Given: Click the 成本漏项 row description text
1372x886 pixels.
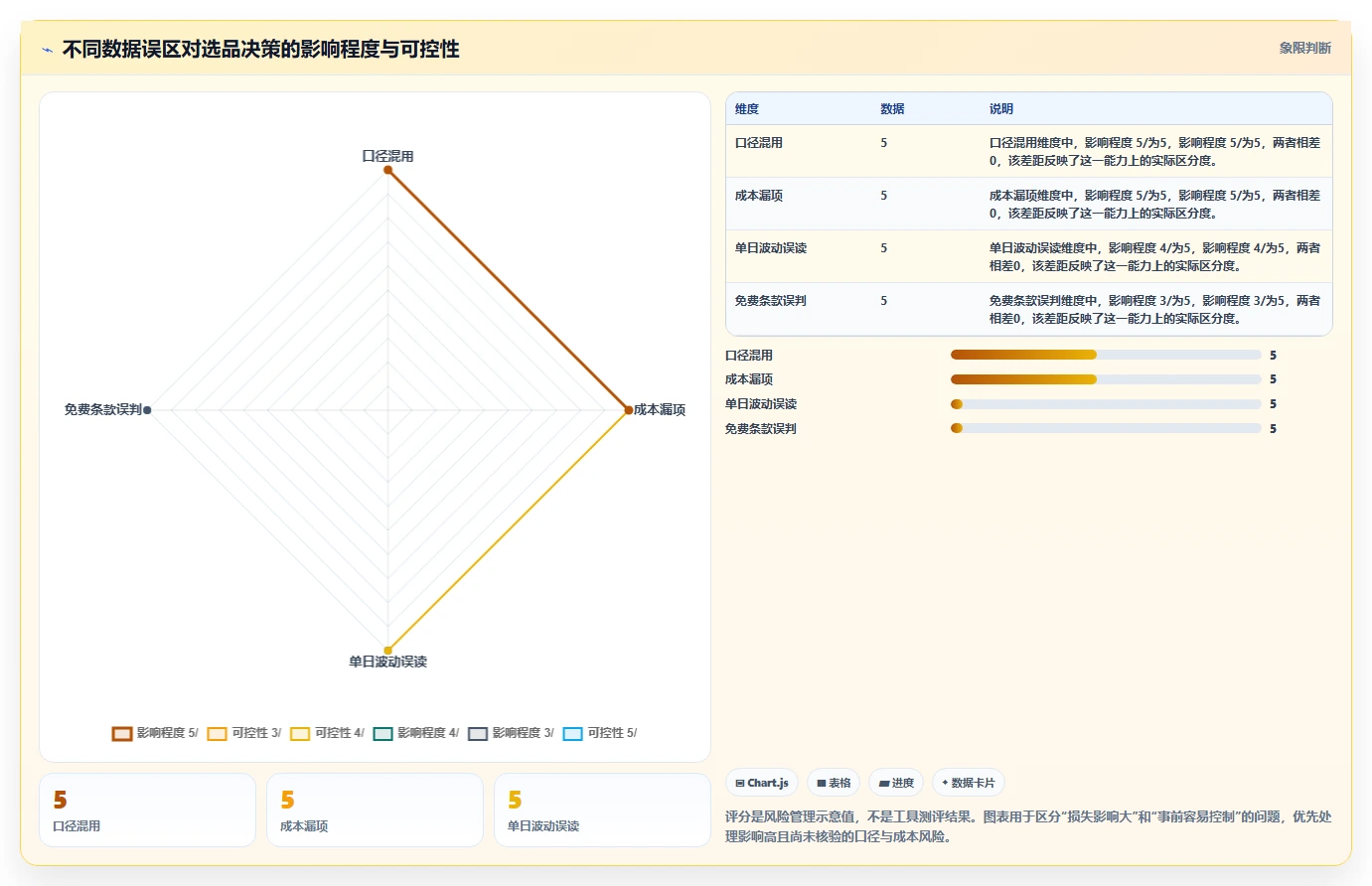Looking at the screenshot, I should 1154,205.
